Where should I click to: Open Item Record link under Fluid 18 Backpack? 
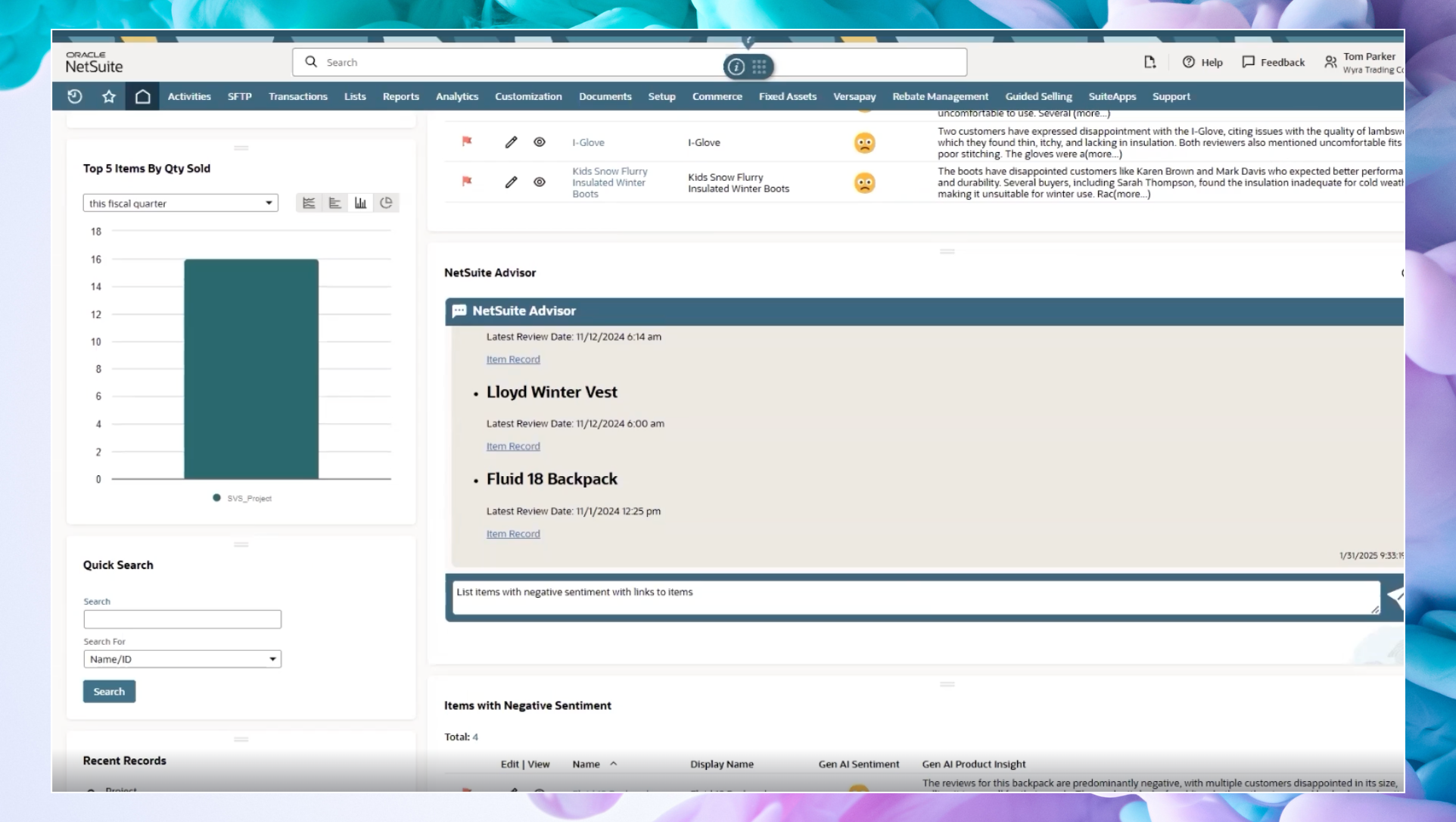[x=513, y=534]
